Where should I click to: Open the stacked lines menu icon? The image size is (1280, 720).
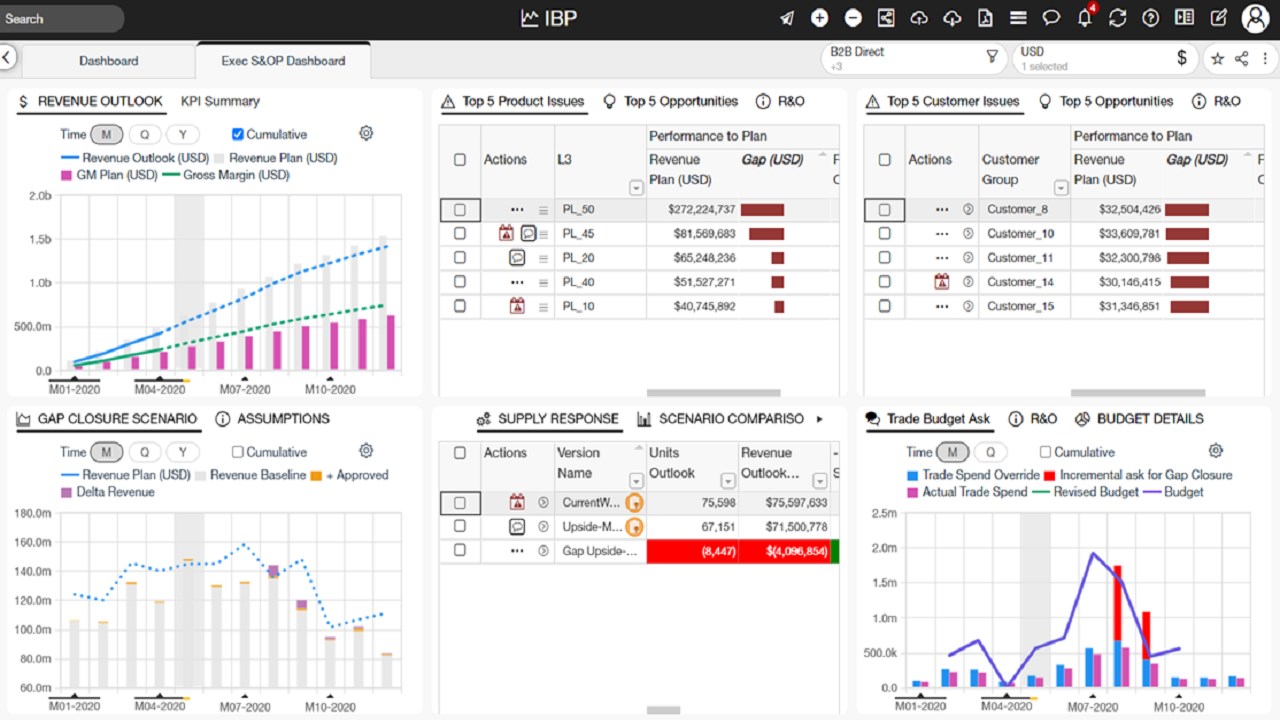pyautogui.click(x=1018, y=18)
